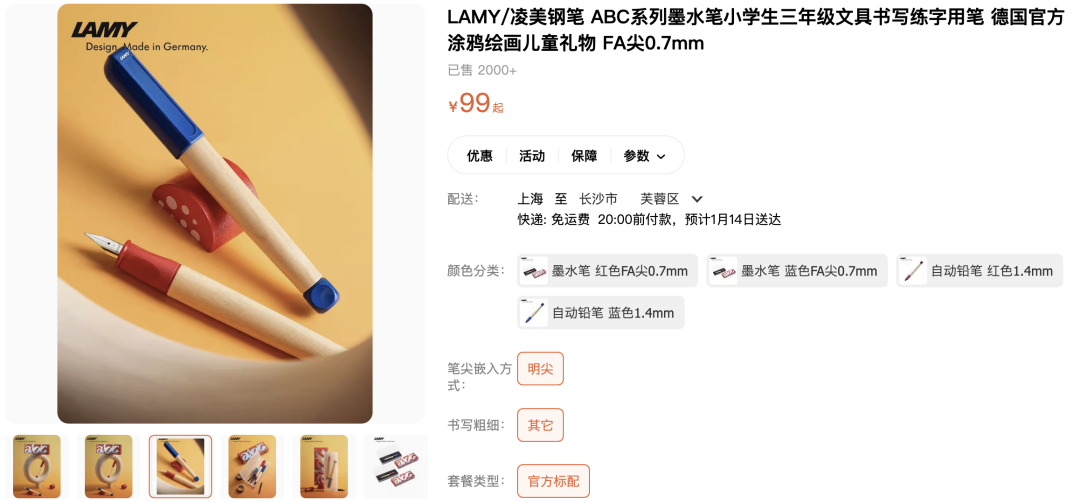Select the highlighted blue and red pens thumbnail

(180, 466)
